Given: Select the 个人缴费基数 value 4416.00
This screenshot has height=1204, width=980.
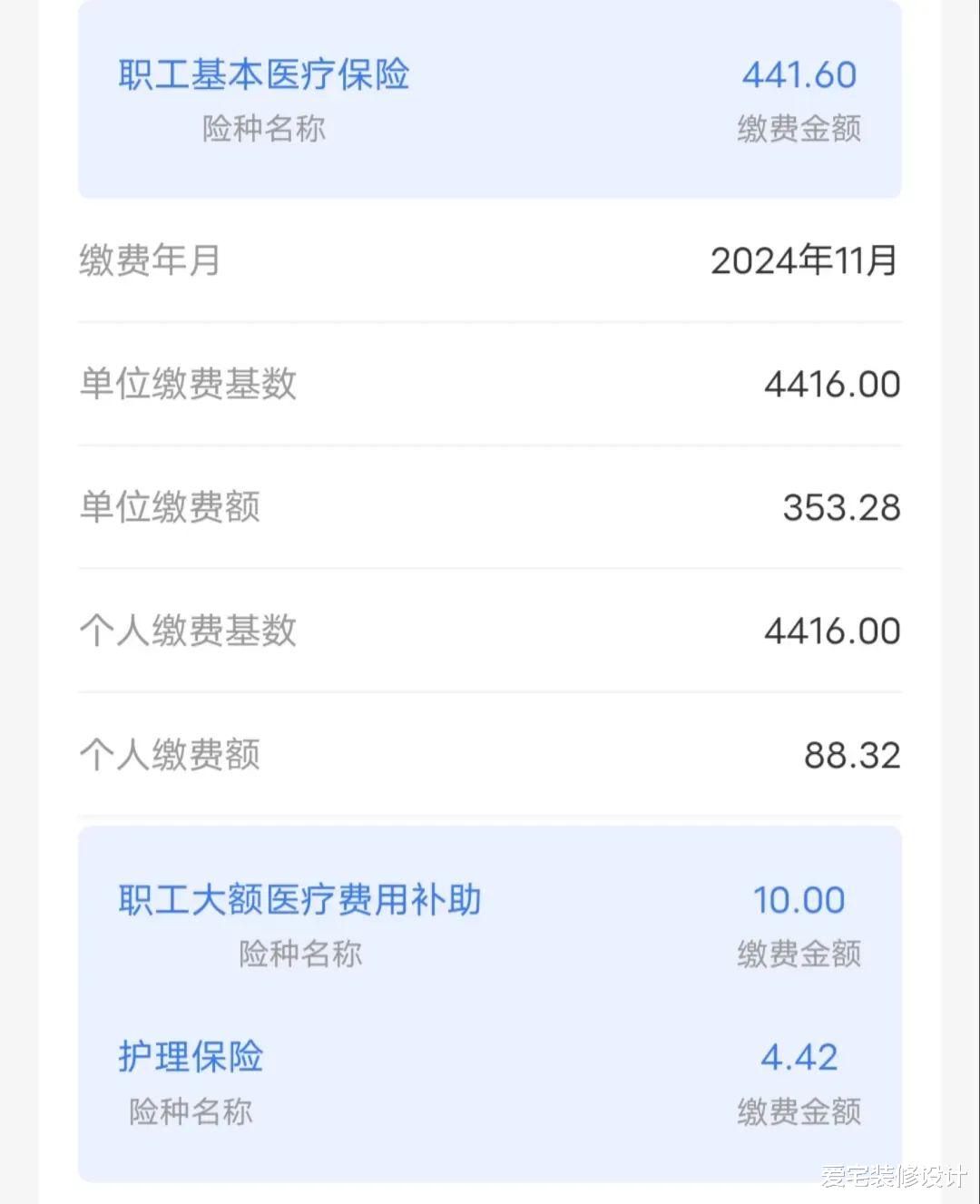Looking at the screenshot, I should point(832,631).
